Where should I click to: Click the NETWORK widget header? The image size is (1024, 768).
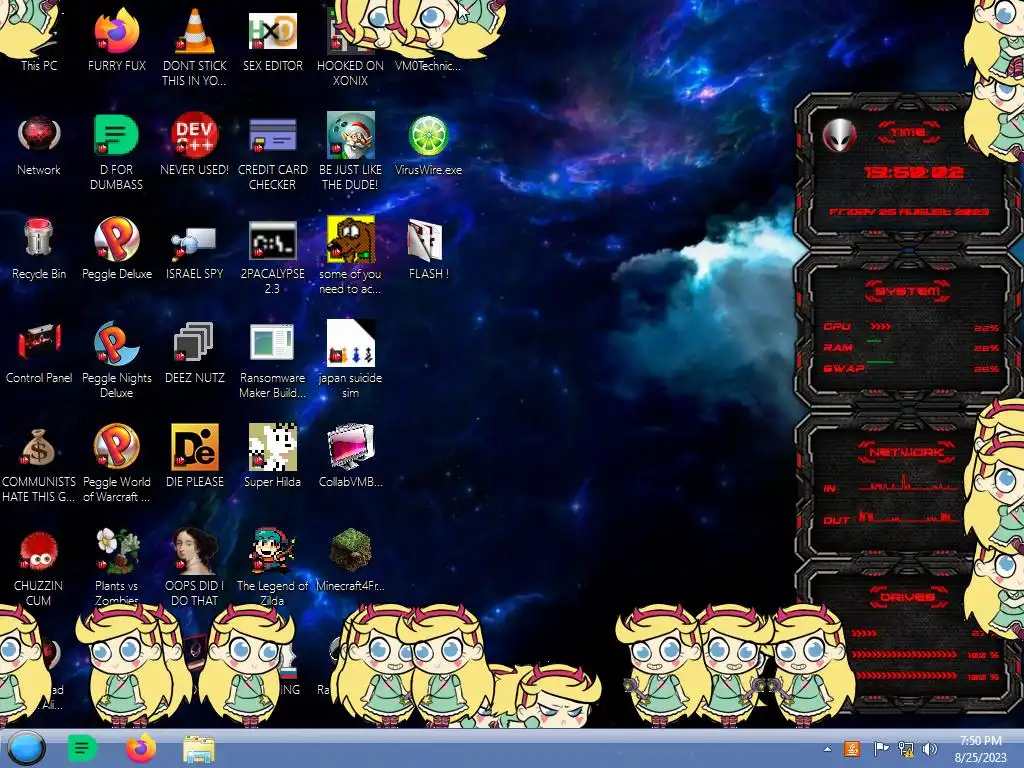pos(906,452)
